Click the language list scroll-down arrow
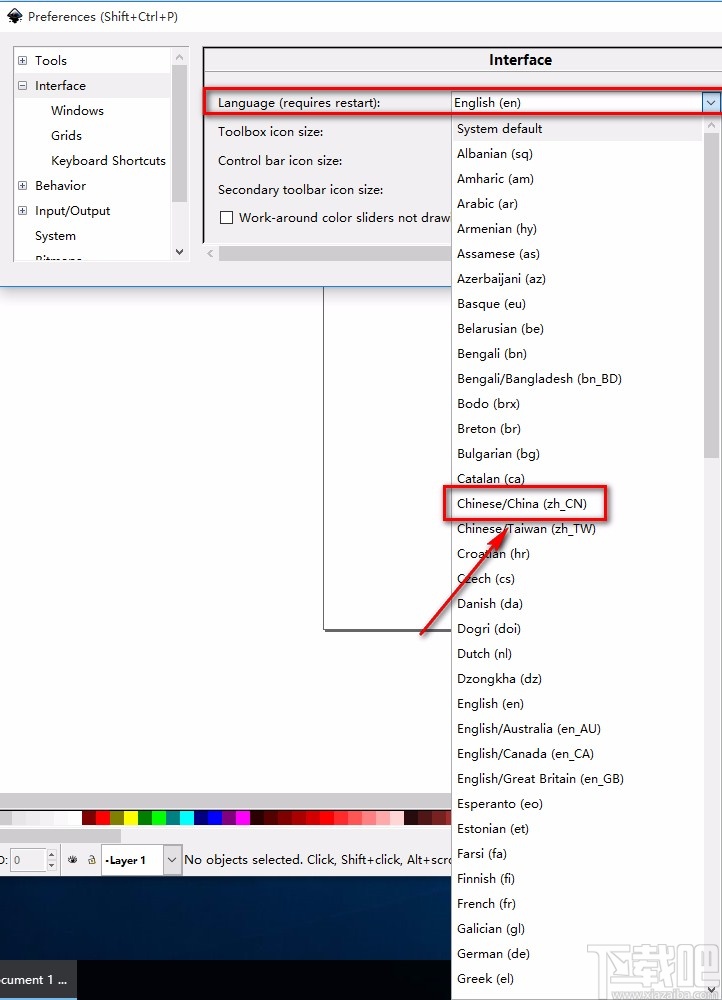Image resolution: width=722 pixels, height=1000 pixels. (x=712, y=989)
